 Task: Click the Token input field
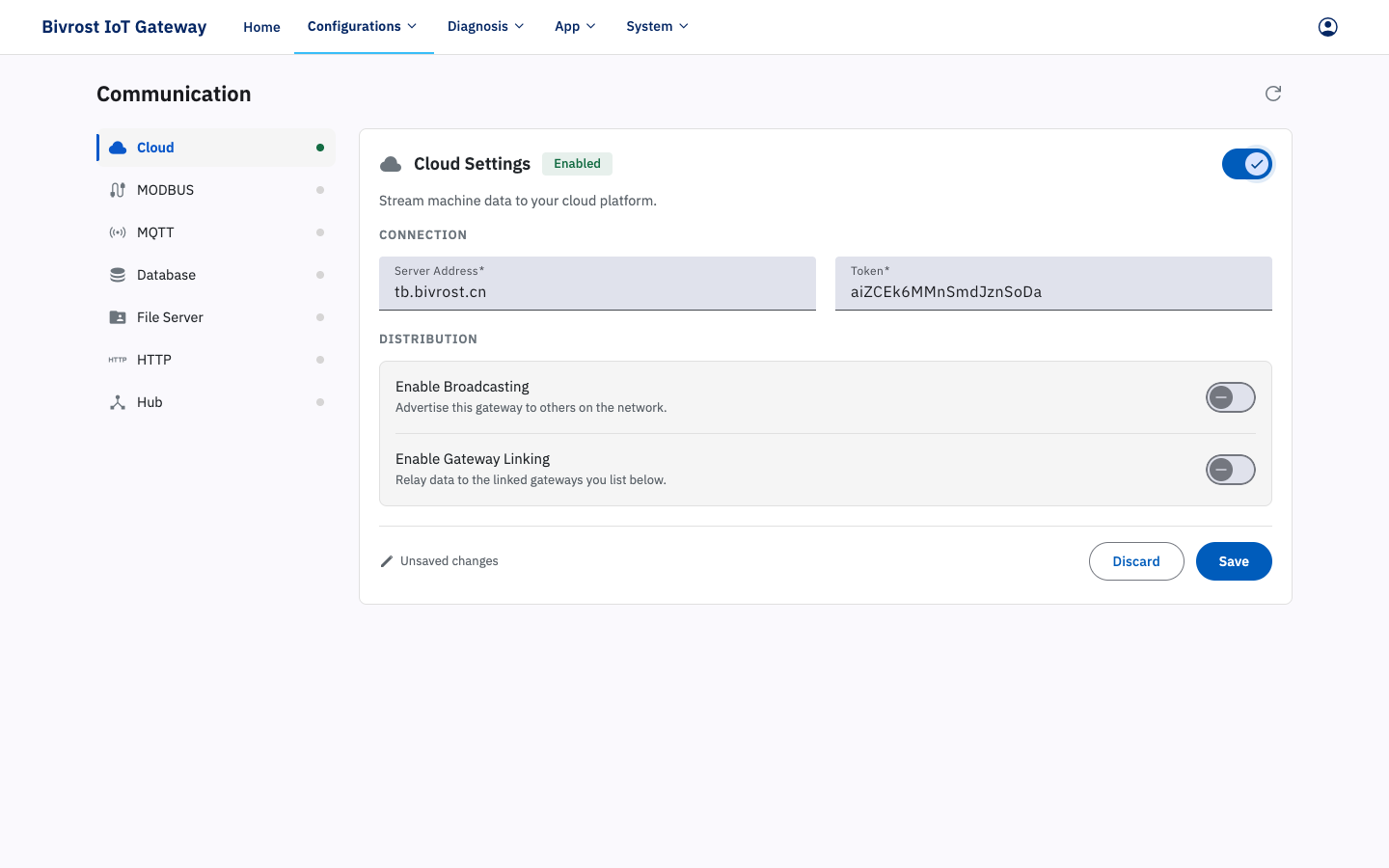(1053, 284)
